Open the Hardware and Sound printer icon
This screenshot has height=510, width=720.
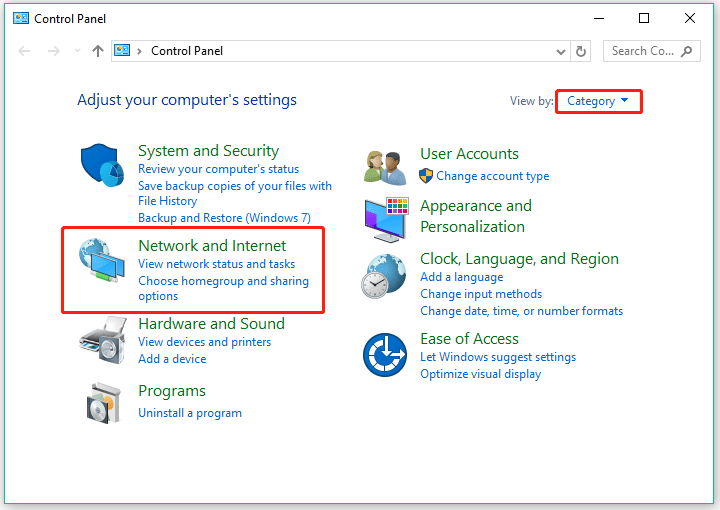point(103,340)
